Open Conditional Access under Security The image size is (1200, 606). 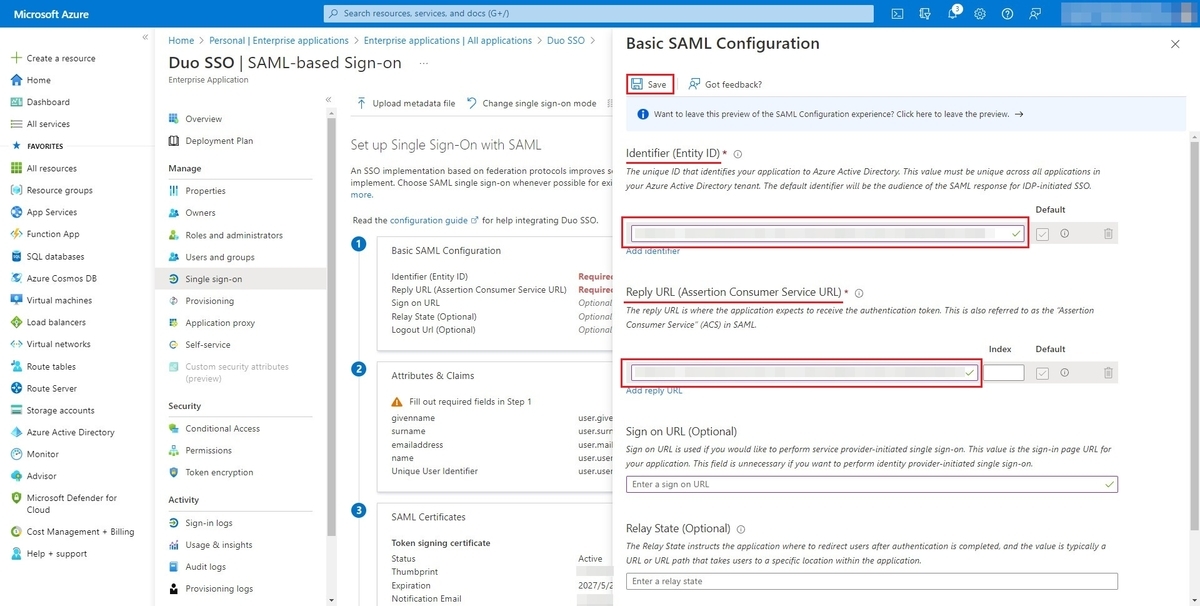coord(222,429)
